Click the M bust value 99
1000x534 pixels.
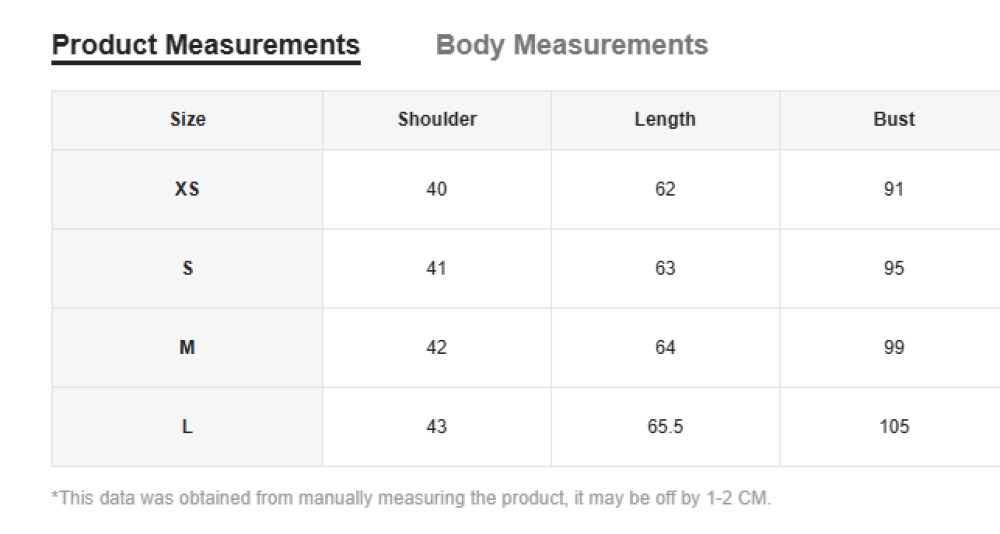(893, 347)
